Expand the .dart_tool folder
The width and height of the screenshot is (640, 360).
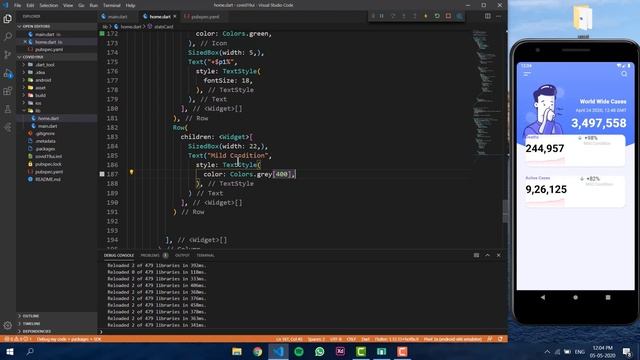pos(57,64)
